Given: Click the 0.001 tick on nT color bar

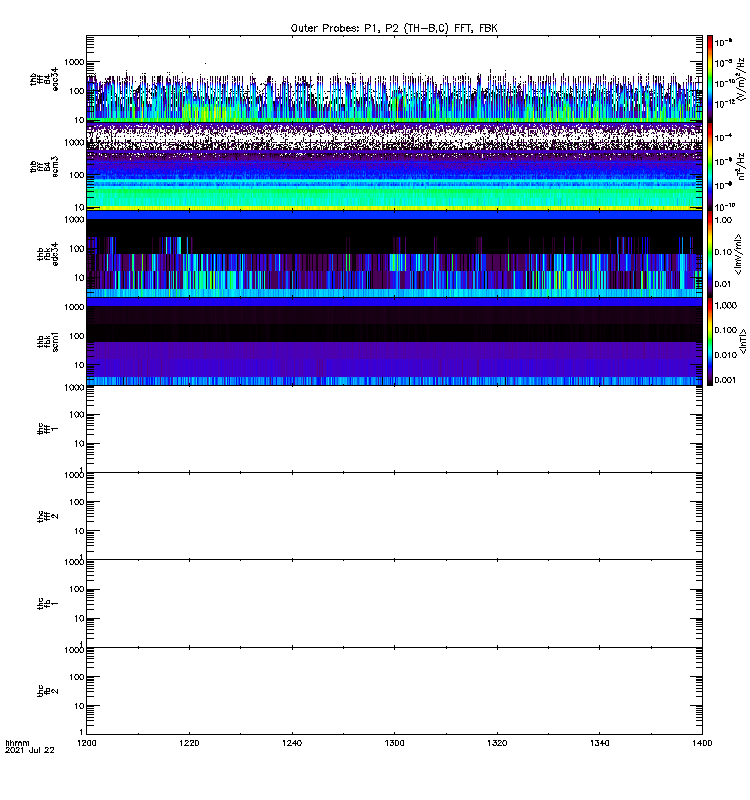Looking at the screenshot, I should click(x=726, y=380).
